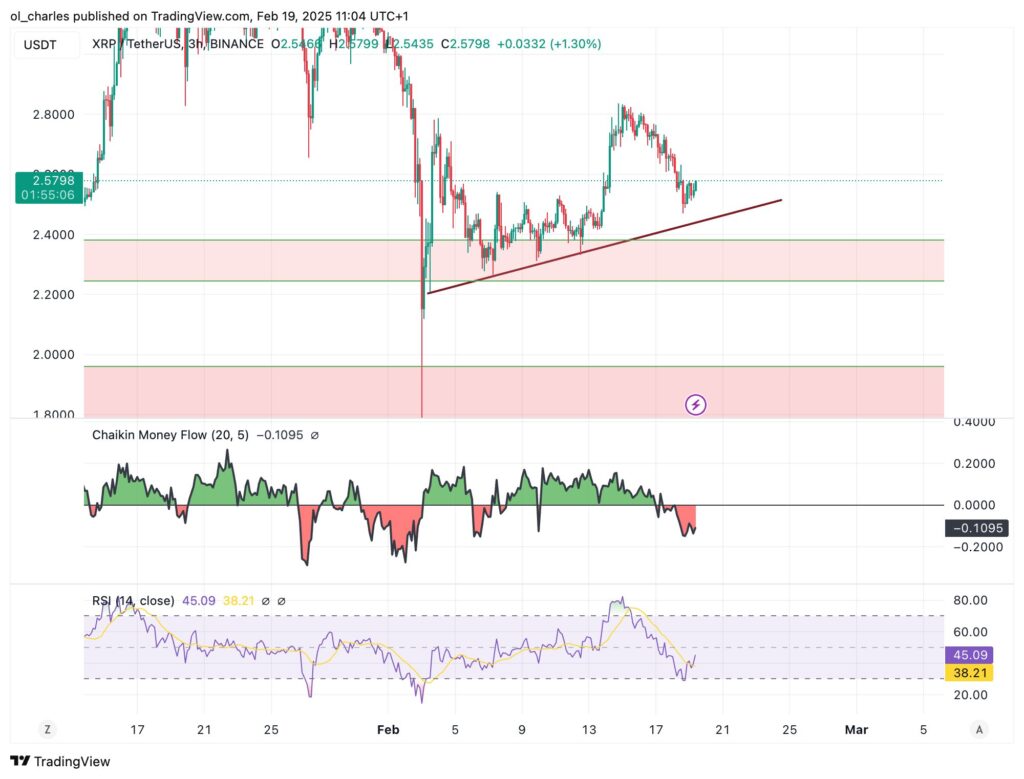Click the first ⌀ icon after 45.09 value
This screenshot has width=1024, height=779.
pyautogui.click(x=264, y=601)
